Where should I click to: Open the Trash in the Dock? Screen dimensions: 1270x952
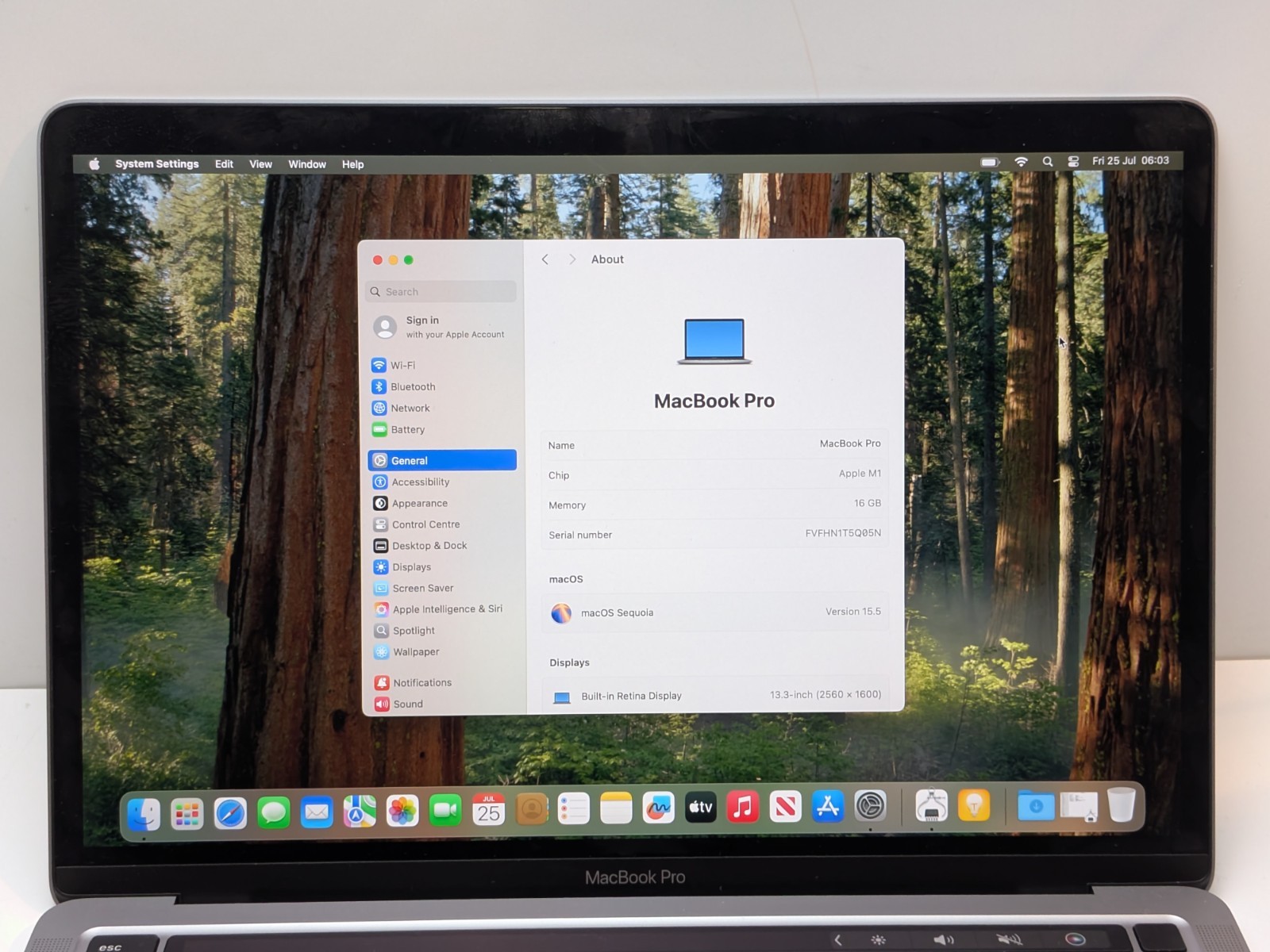tap(1121, 805)
